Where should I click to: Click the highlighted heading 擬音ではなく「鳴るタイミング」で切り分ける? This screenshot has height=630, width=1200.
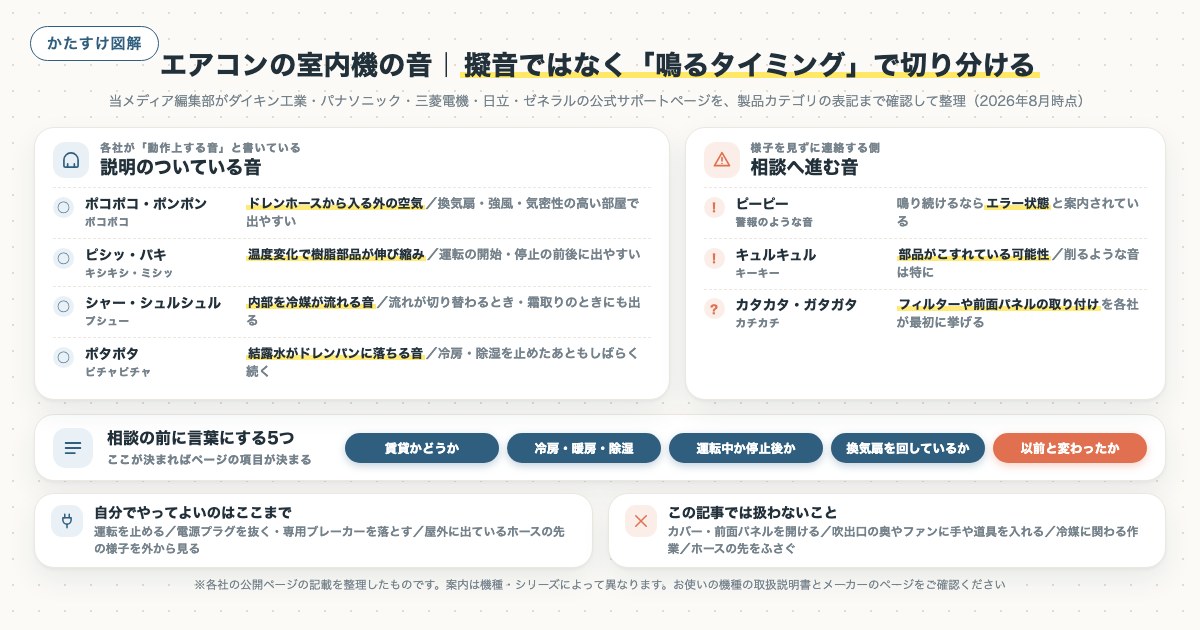(x=749, y=66)
